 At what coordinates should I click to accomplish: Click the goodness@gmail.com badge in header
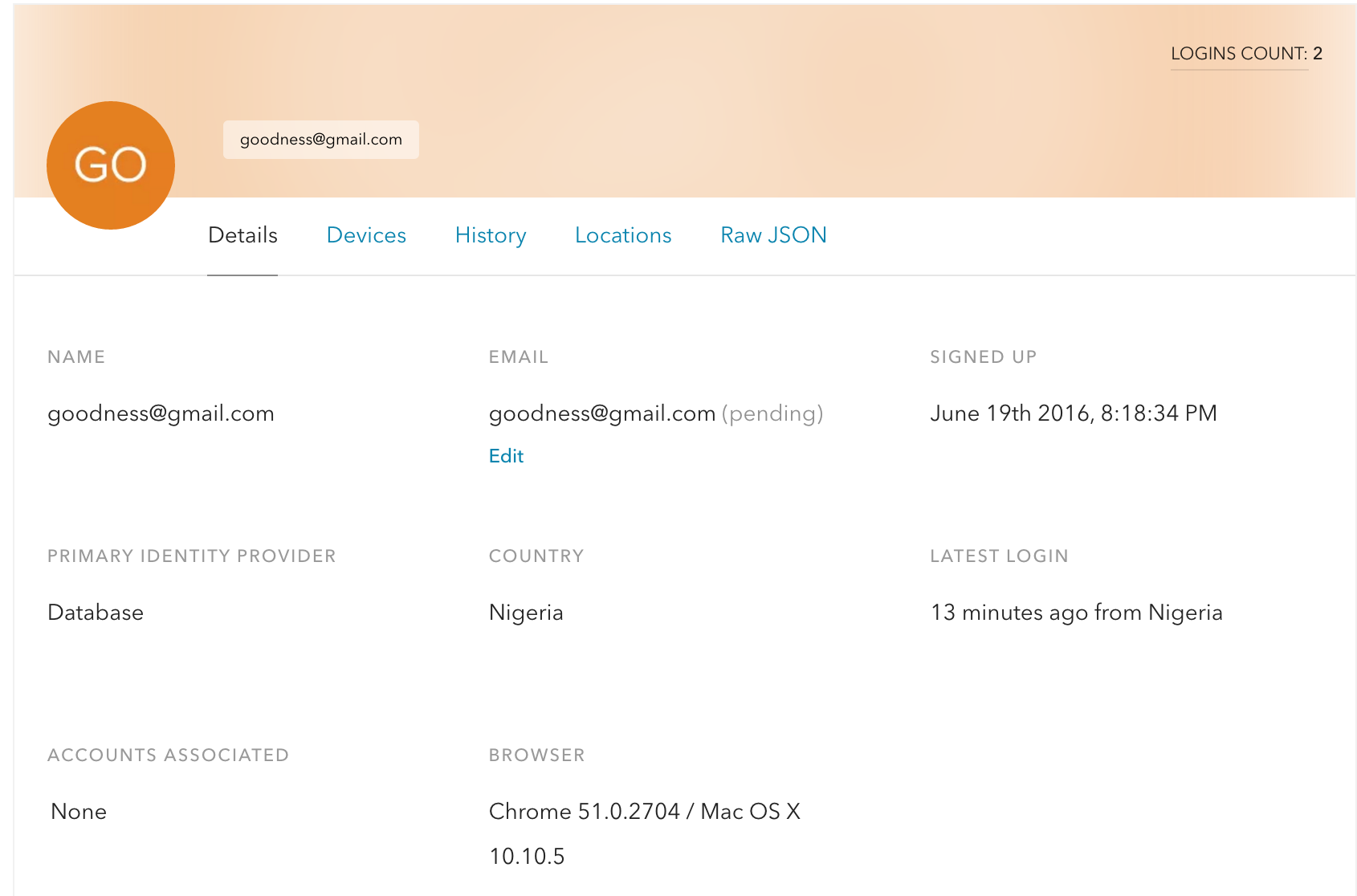pyautogui.click(x=321, y=140)
